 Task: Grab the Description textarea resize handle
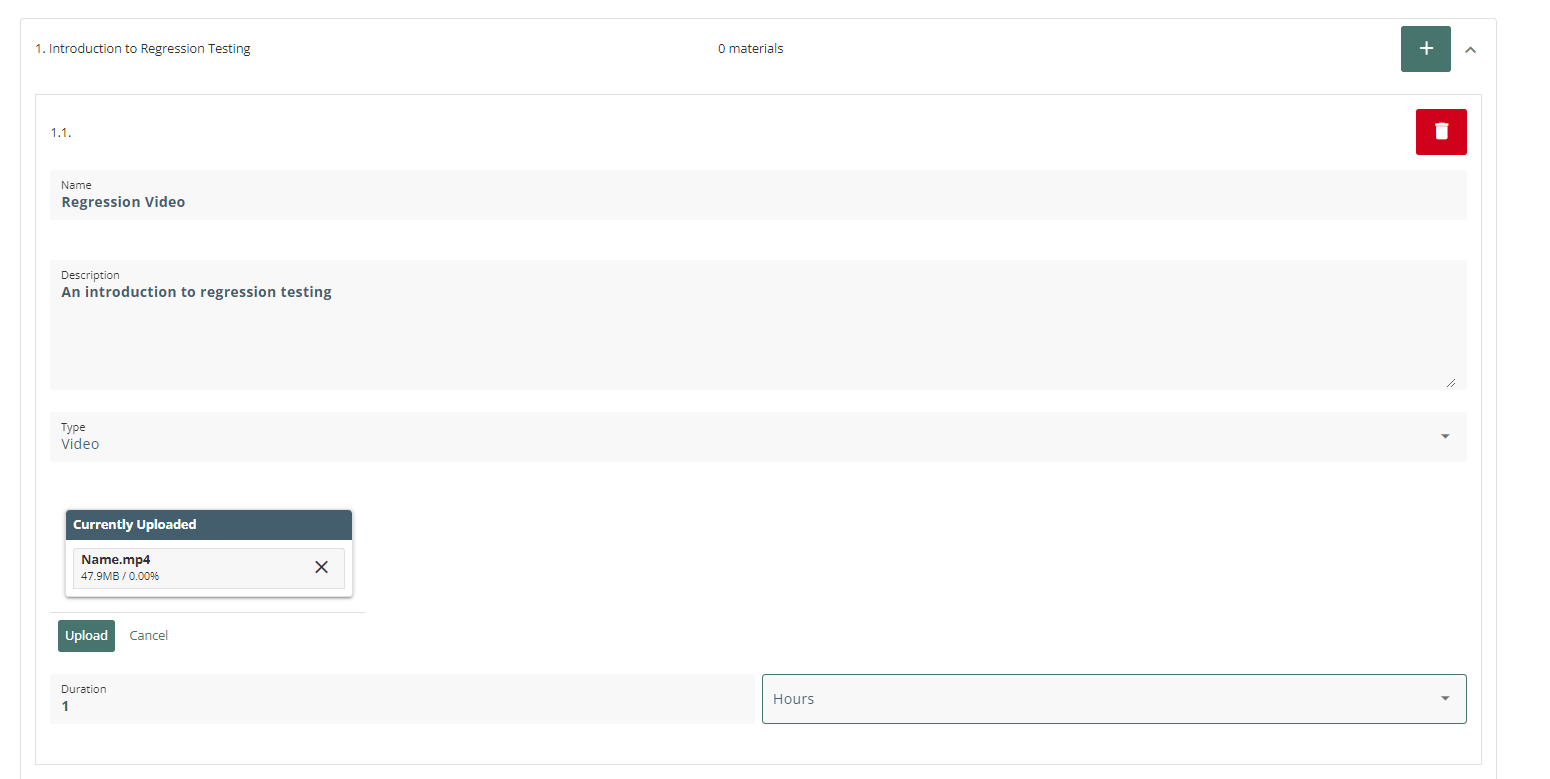1450,382
